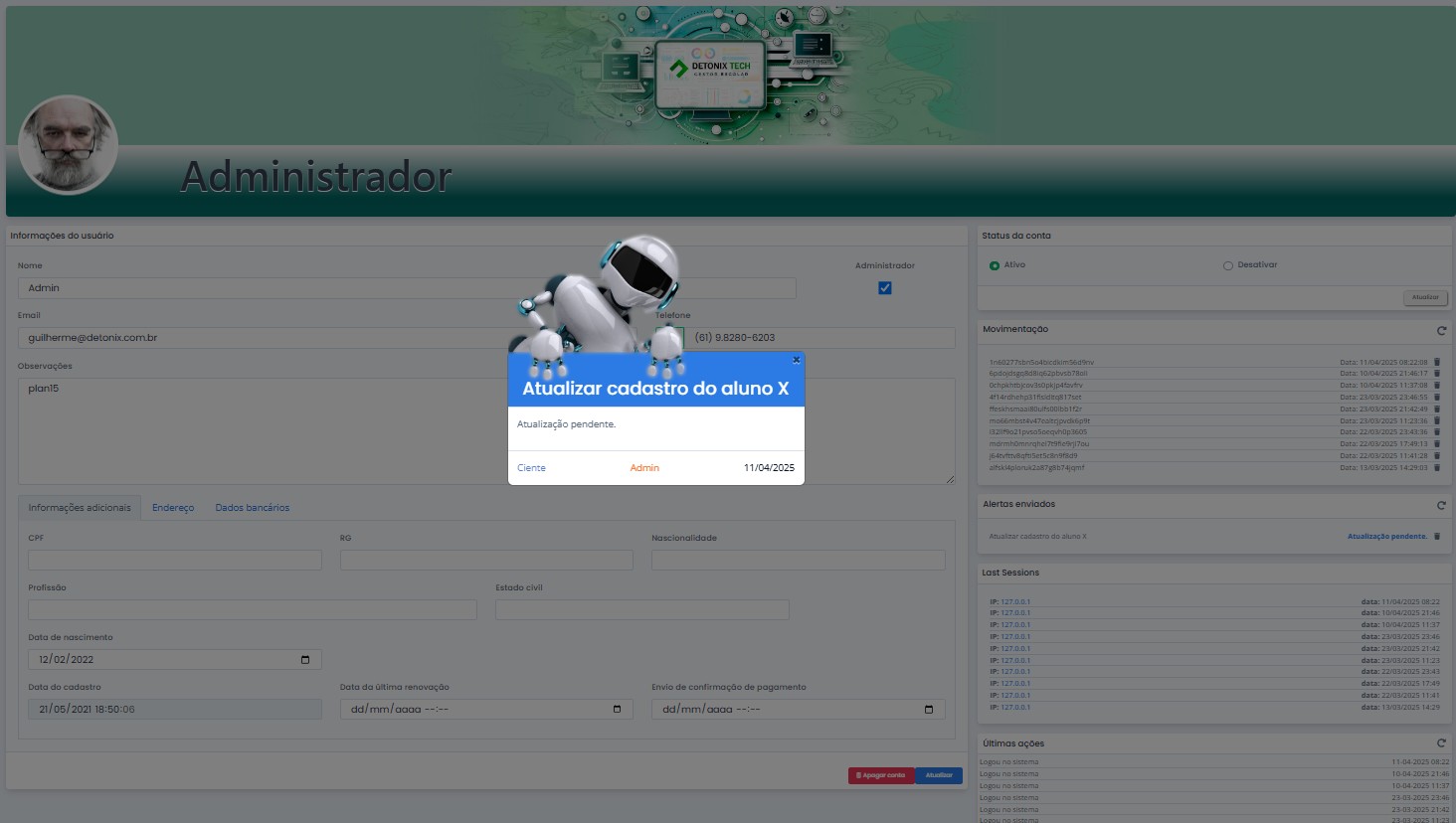Click into the Observações text area
Screen dimensions: 1456x823
click(486, 430)
